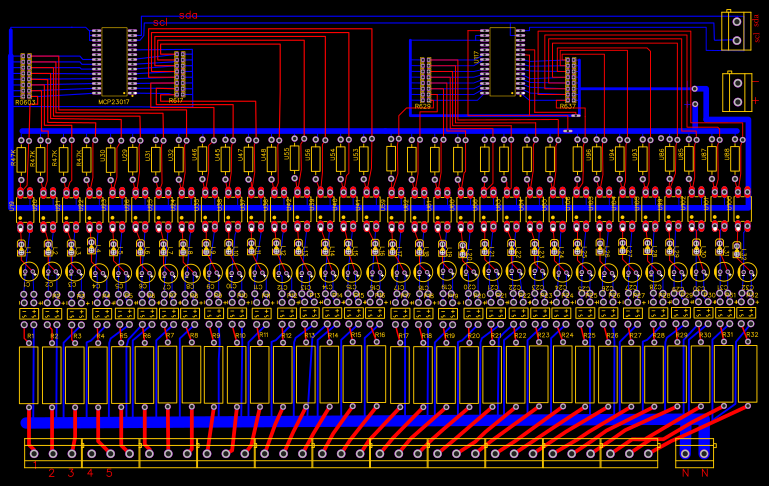Click the U96 resistor designator
The image size is (769, 486).
pyautogui.click(x=588, y=155)
